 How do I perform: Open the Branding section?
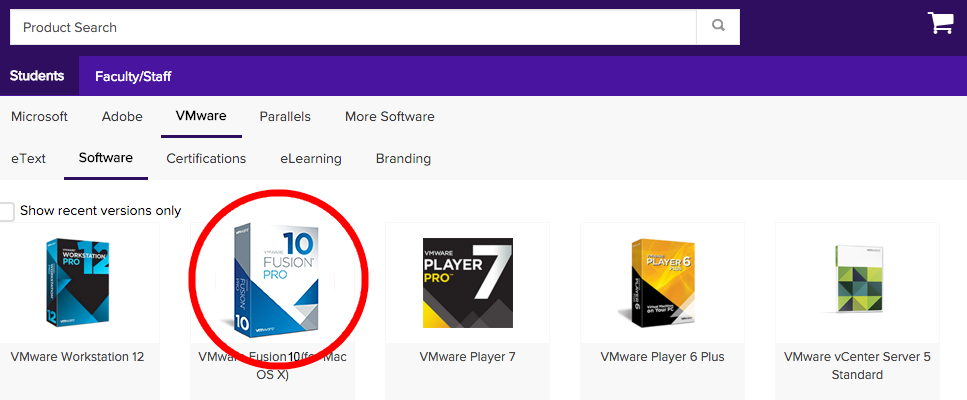pos(403,158)
